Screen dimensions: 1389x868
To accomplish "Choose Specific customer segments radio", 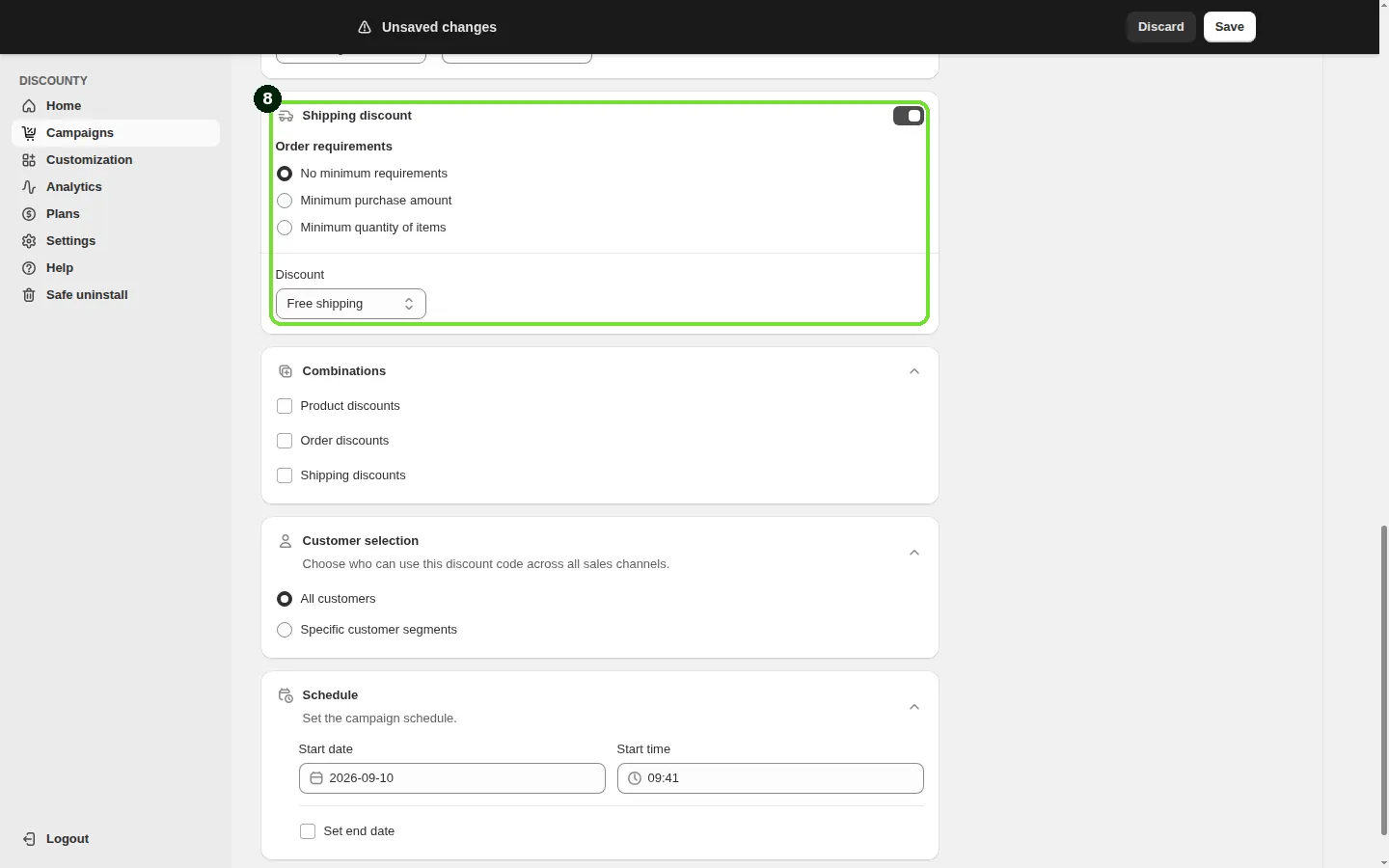I will pyautogui.click(x=285, y=630).
